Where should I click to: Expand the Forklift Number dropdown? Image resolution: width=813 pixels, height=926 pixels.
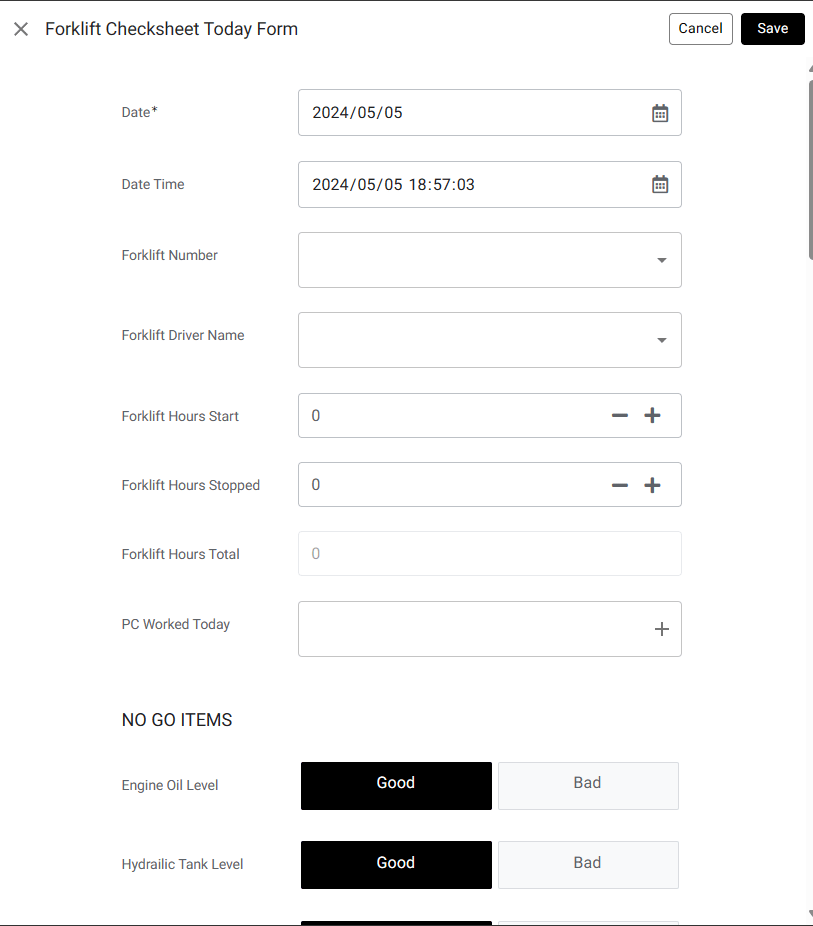(x=661, y=260)
